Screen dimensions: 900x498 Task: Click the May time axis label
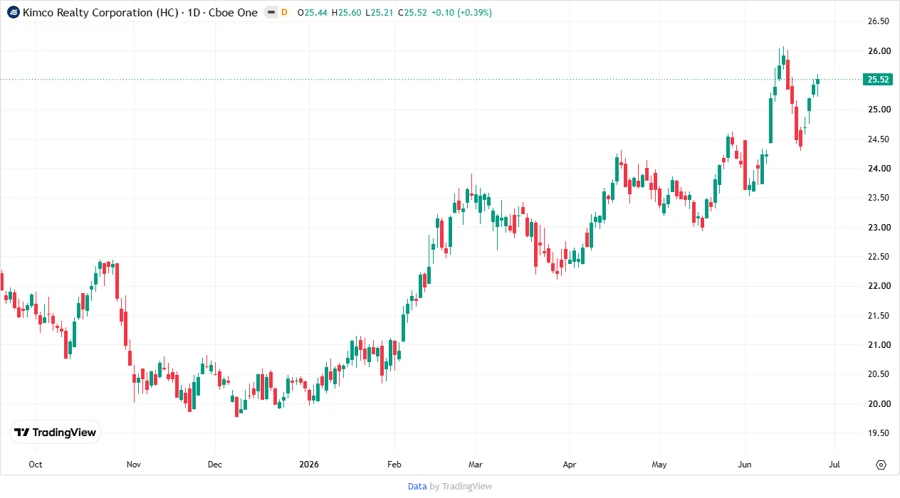point(659,465)
